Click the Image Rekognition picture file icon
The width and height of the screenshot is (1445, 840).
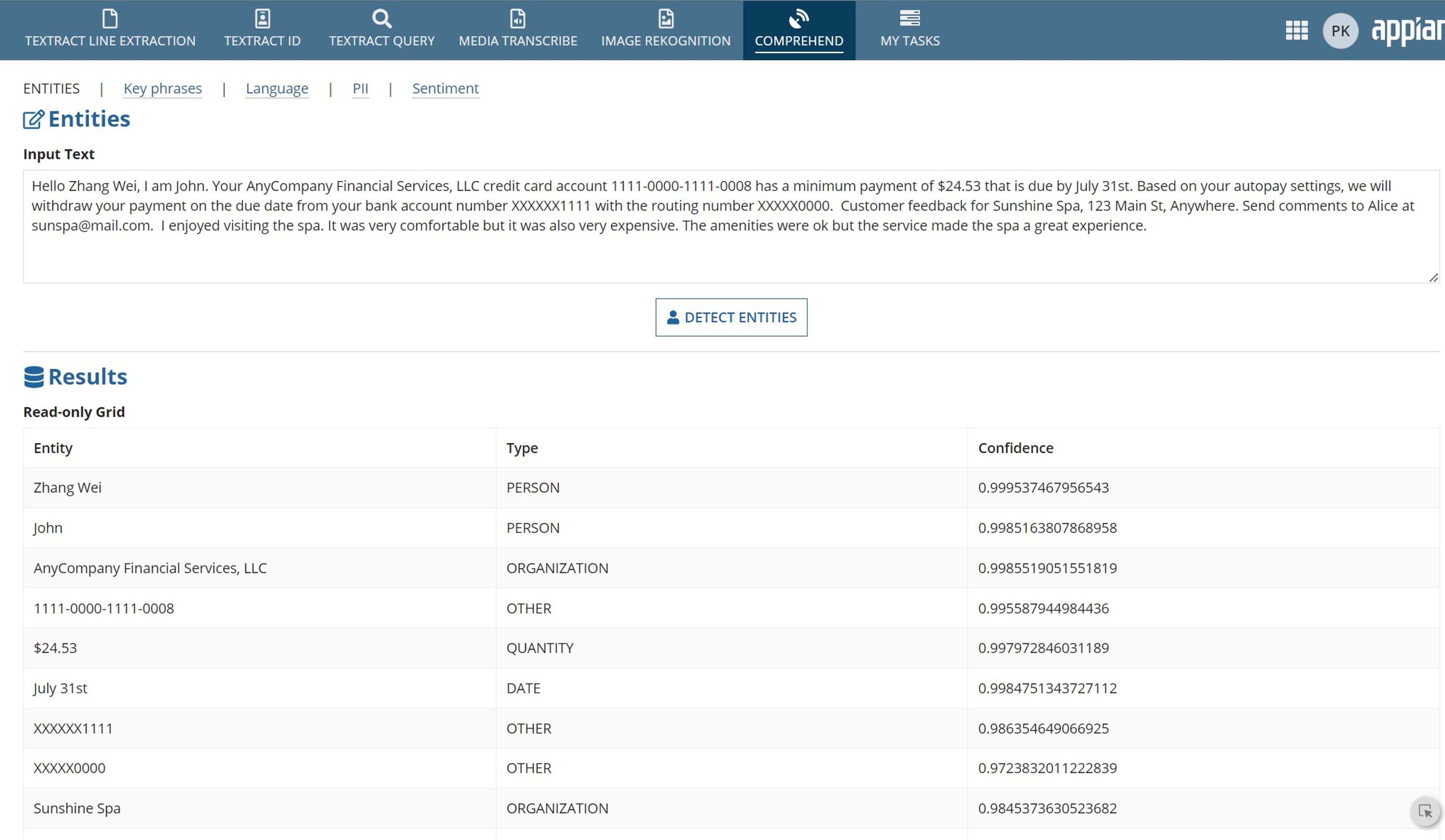[666, 18]
